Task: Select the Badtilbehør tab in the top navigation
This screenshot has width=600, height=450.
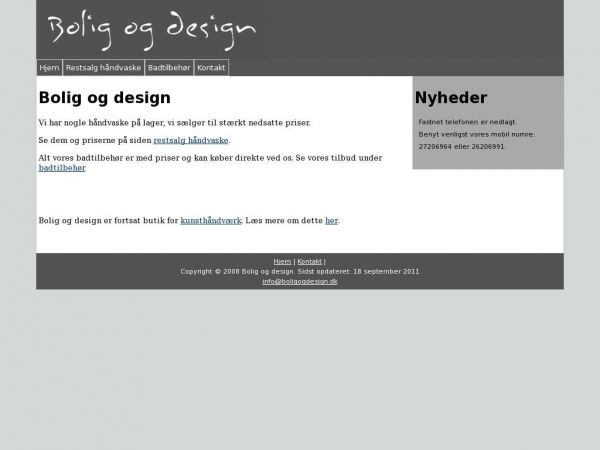Action: click(x=168, y=68)
